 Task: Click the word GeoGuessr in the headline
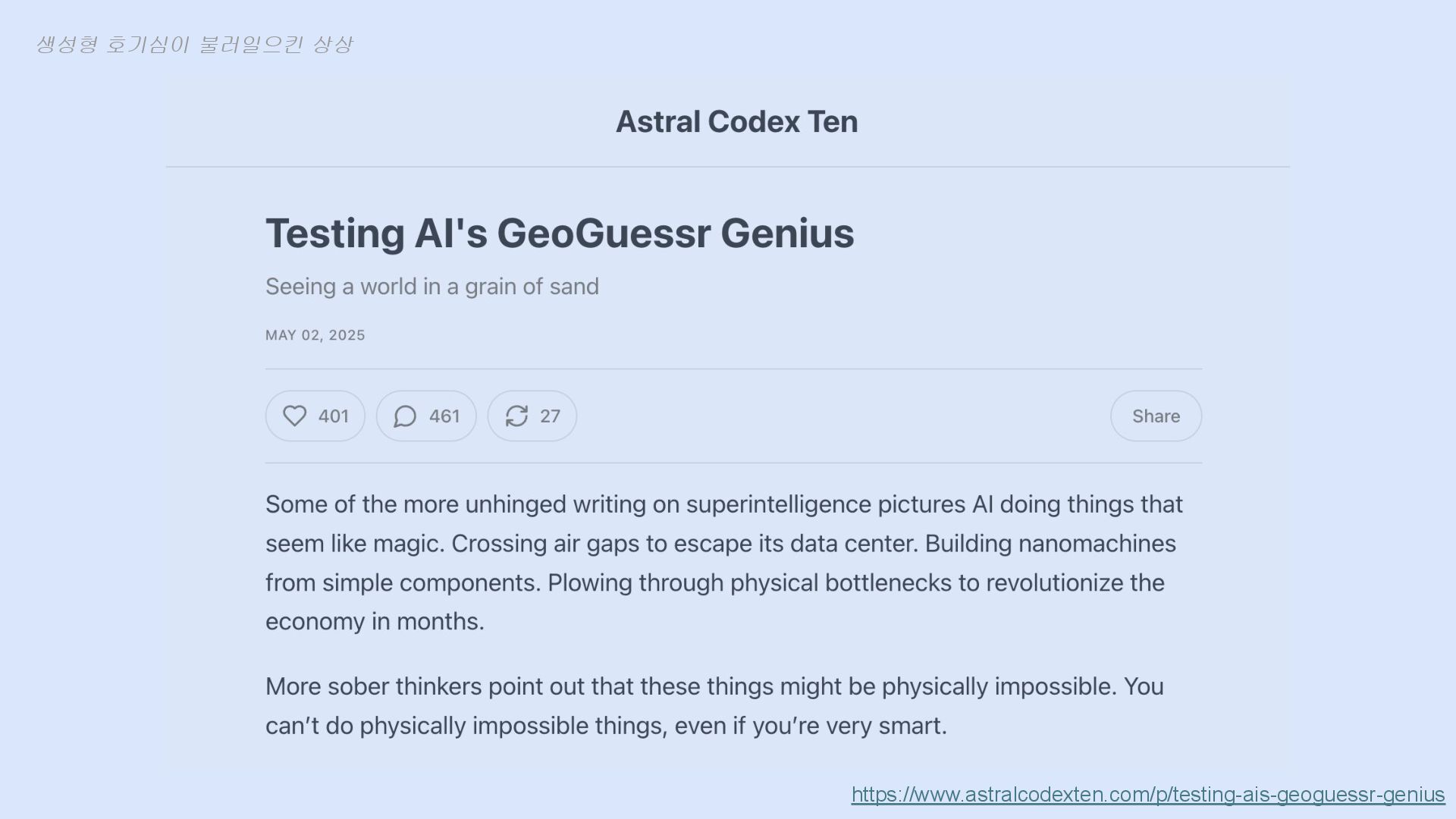(604, 233)
